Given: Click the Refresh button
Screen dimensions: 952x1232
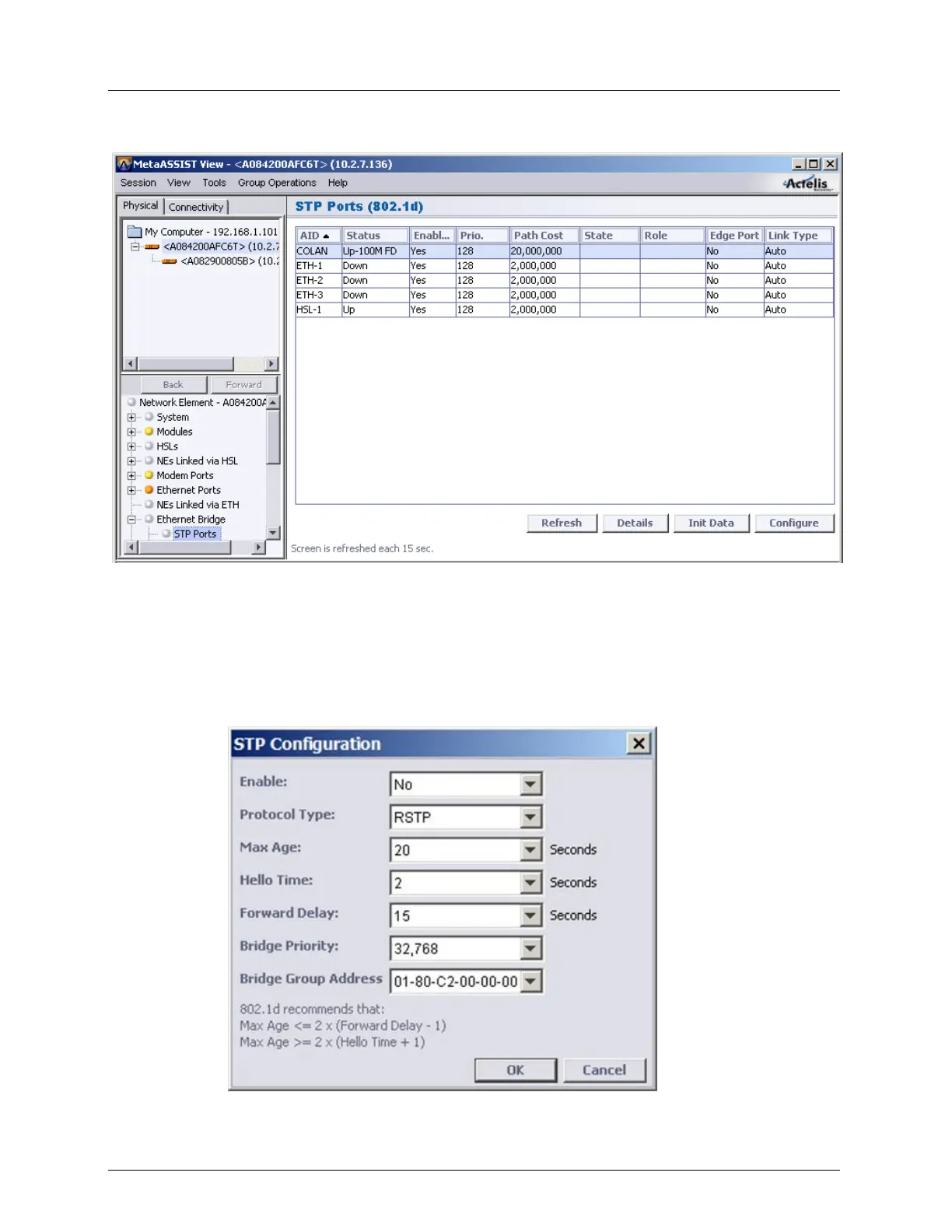Looking at the screenshot, I should [562, 523].
